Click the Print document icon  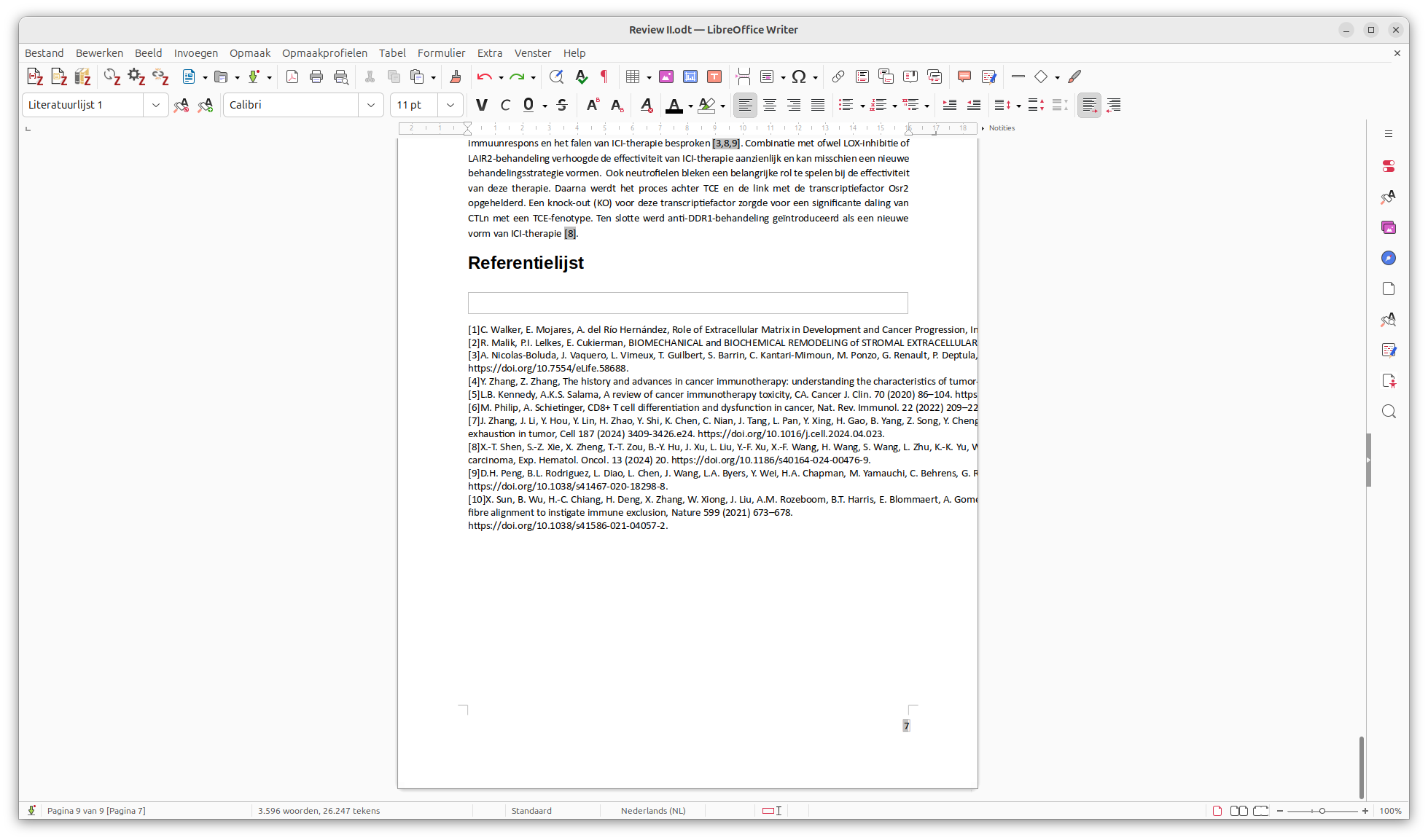click(316, 76)
